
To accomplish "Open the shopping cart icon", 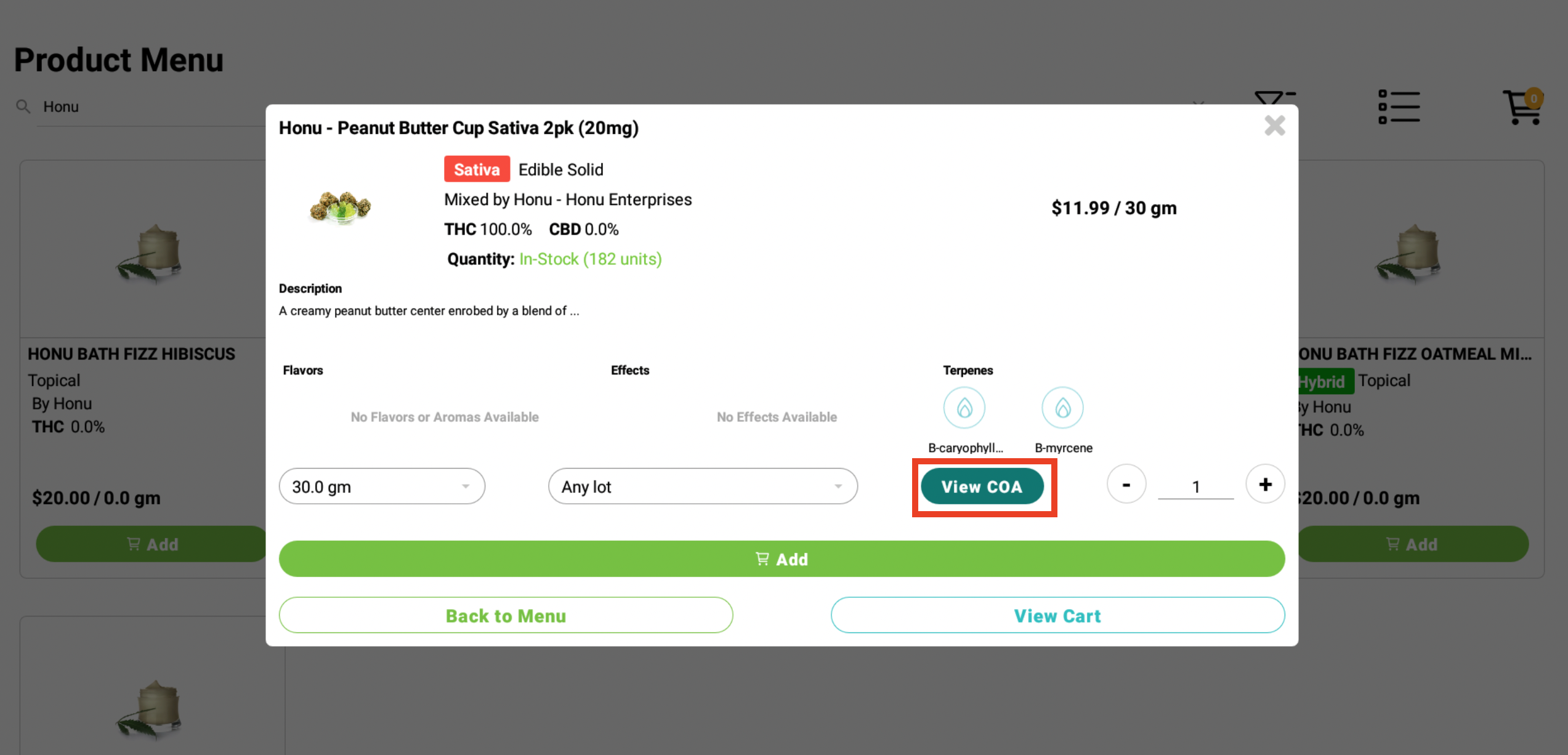I will (1523, 107).
